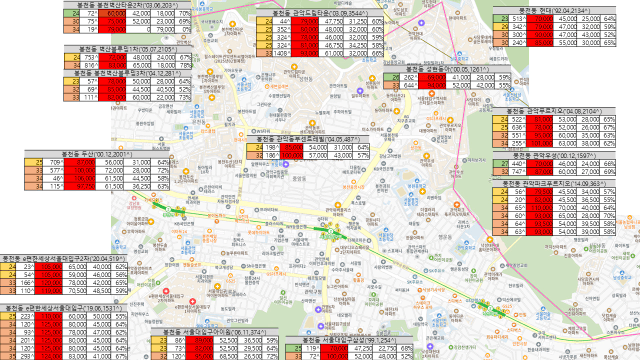
Task: Click 89,000 in the 서울대입구아이원 table
Action: pyautogui.click(x=199, y=340)
